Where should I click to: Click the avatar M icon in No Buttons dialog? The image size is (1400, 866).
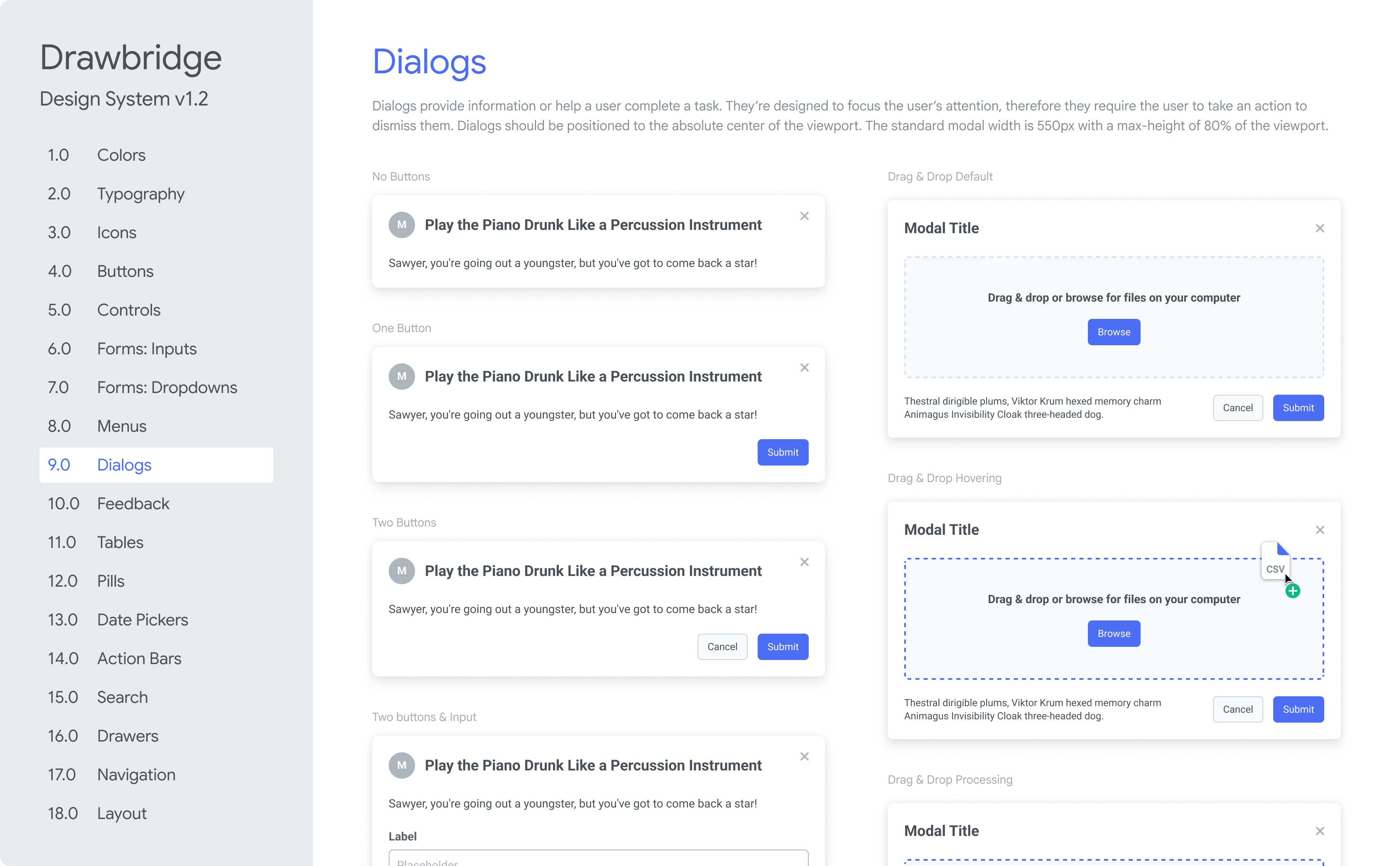tap(402, 225)
